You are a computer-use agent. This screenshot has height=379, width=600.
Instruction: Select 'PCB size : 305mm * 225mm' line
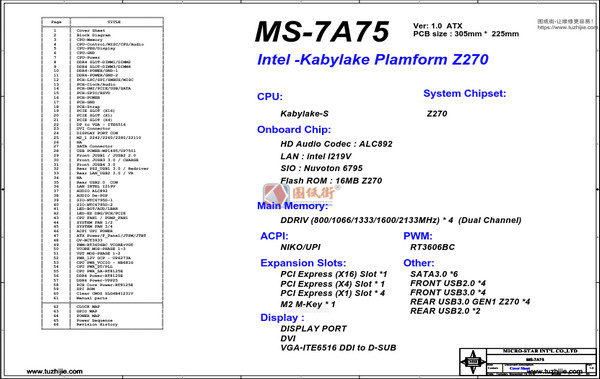pyautogui.click(x=466, y=34)
